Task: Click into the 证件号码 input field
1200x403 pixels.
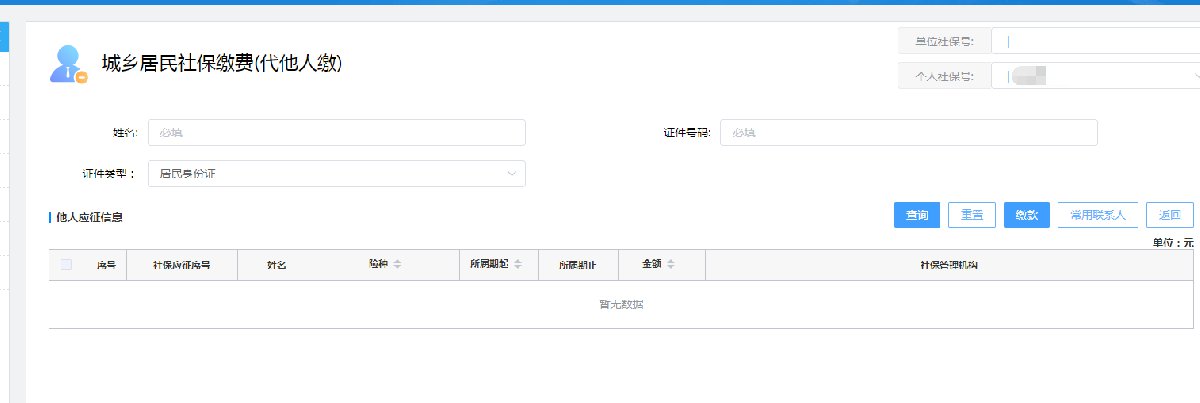Action: (908, 133)
